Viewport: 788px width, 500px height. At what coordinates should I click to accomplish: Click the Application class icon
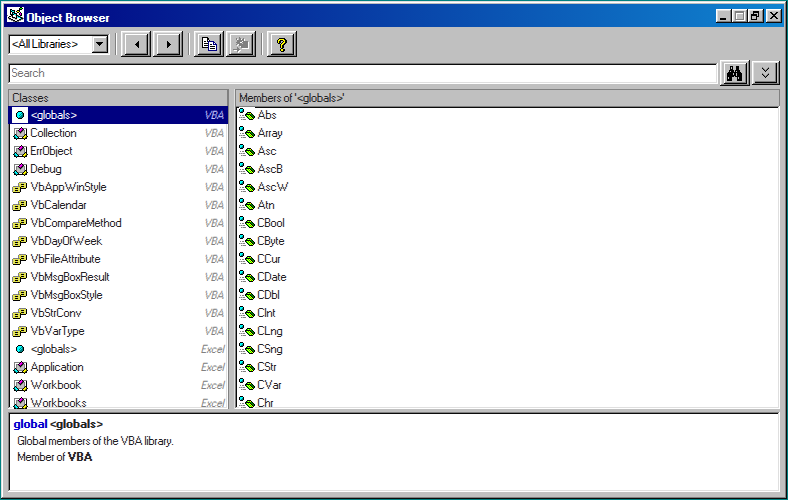20,367
